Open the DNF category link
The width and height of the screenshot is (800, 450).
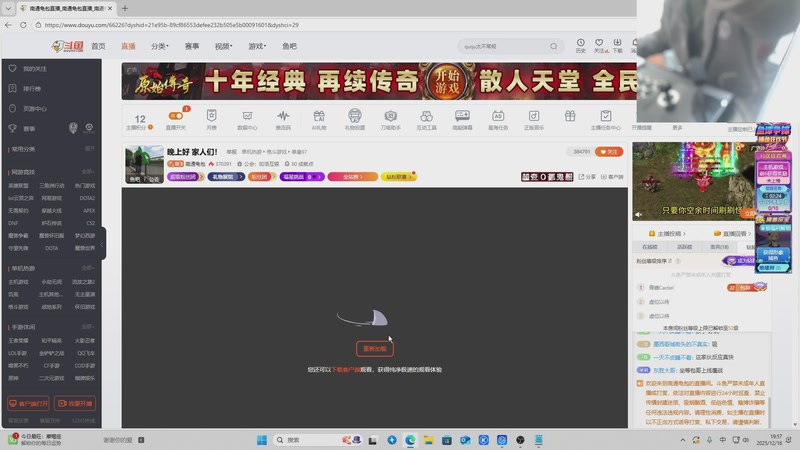click(13, 223)
